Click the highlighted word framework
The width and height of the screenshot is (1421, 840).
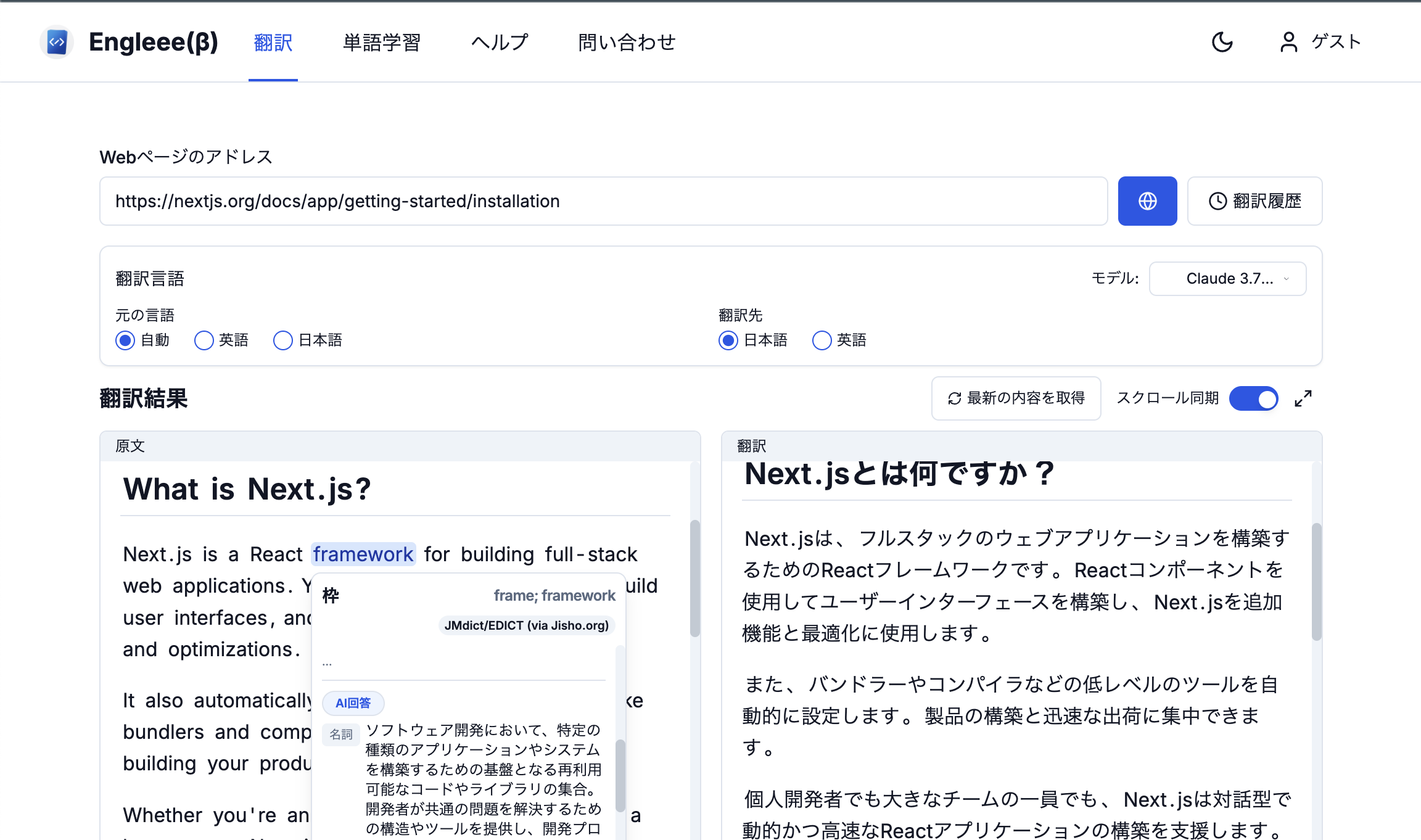pyautogui.click(x=363, y=554)
